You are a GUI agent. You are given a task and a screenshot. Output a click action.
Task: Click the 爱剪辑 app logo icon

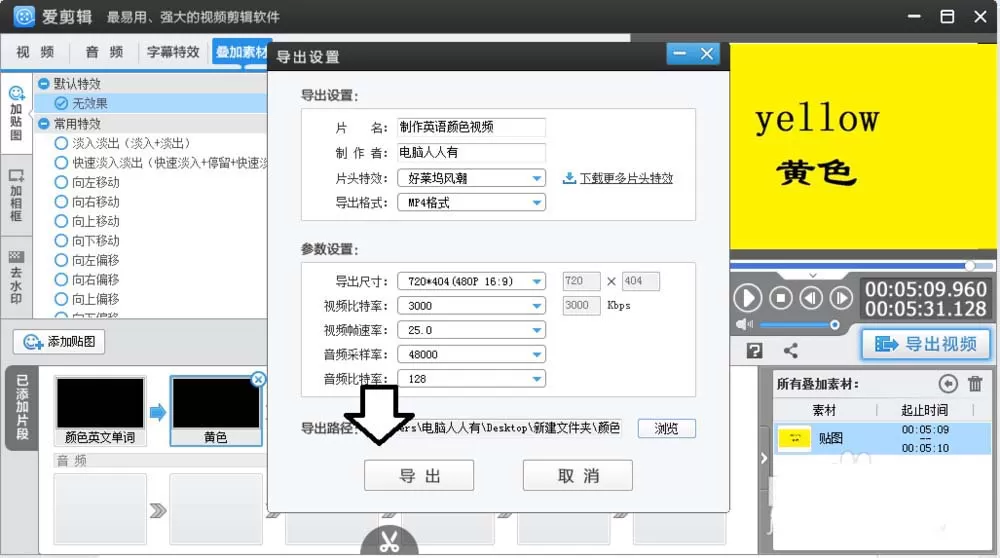coord(24,16)
